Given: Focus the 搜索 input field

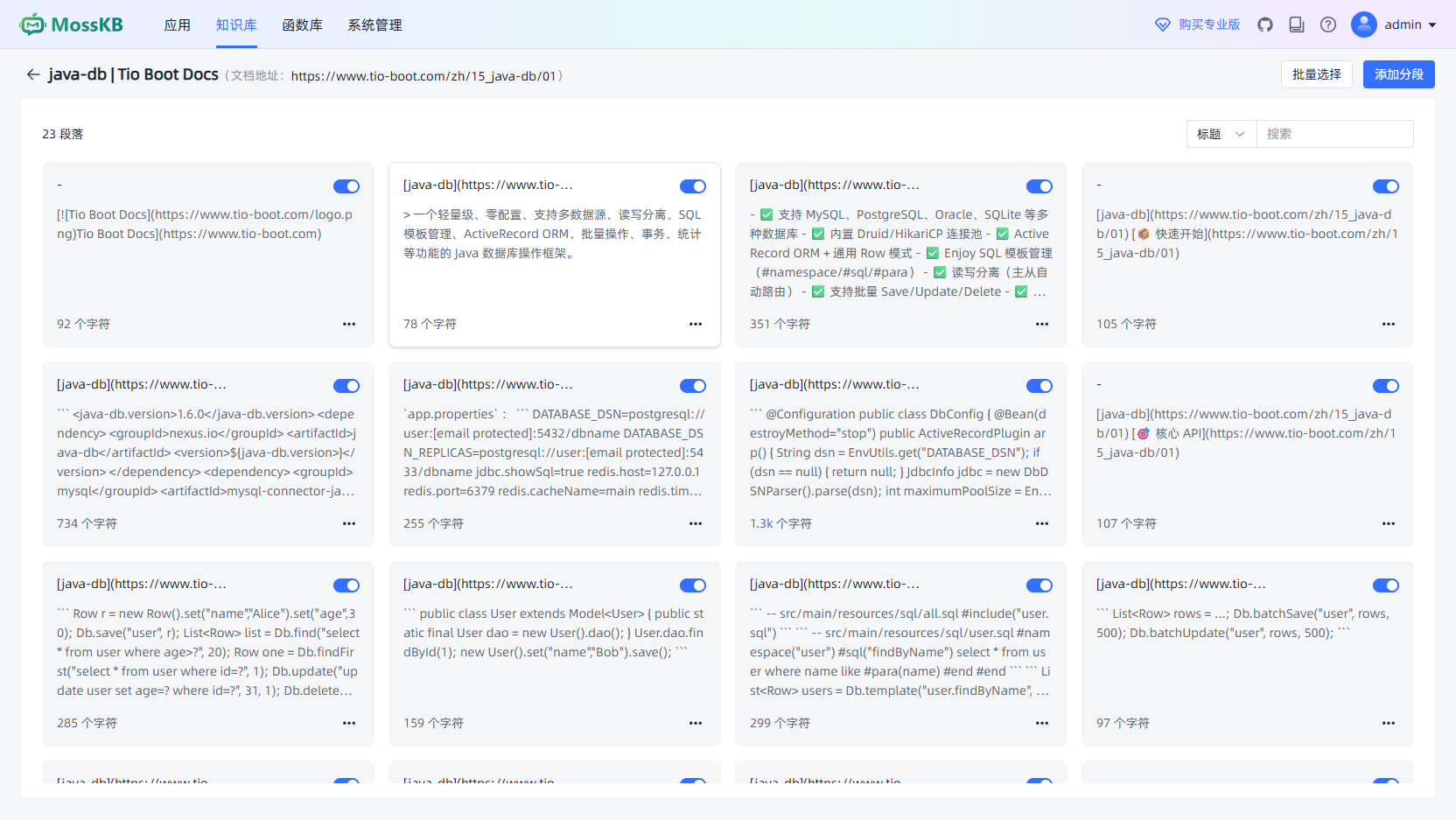Looking at the screenshot, I should pos(1335,134).
